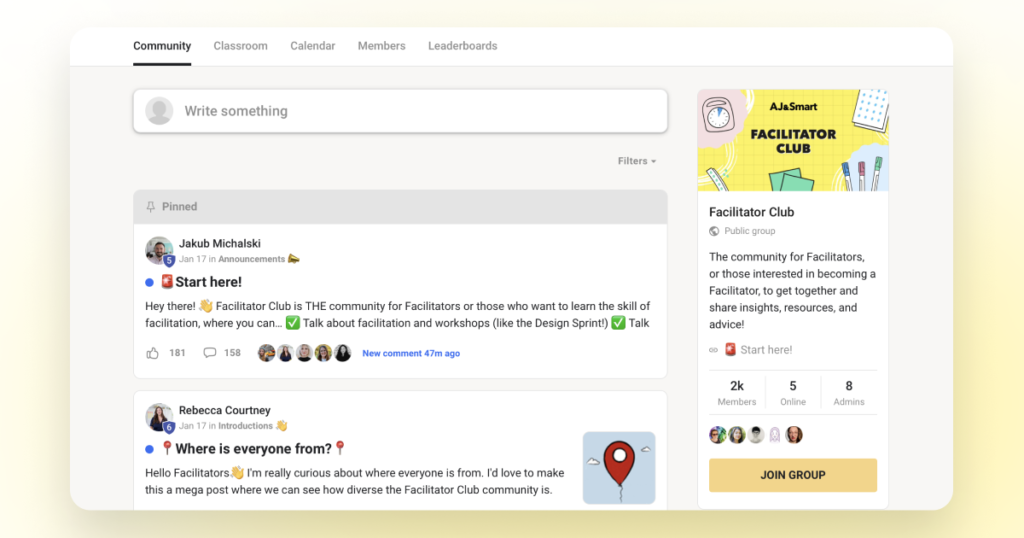Click Jakub Michalski's profile avatar
The width and height of the screenshot is (1024, 538).
click(x=158, y=250)
